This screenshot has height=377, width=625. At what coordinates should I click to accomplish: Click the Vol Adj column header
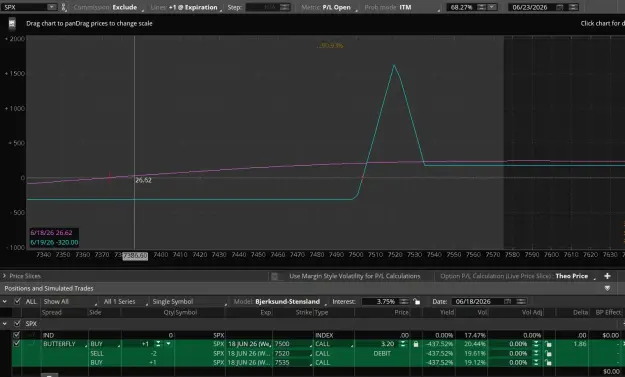click(532, 312)
